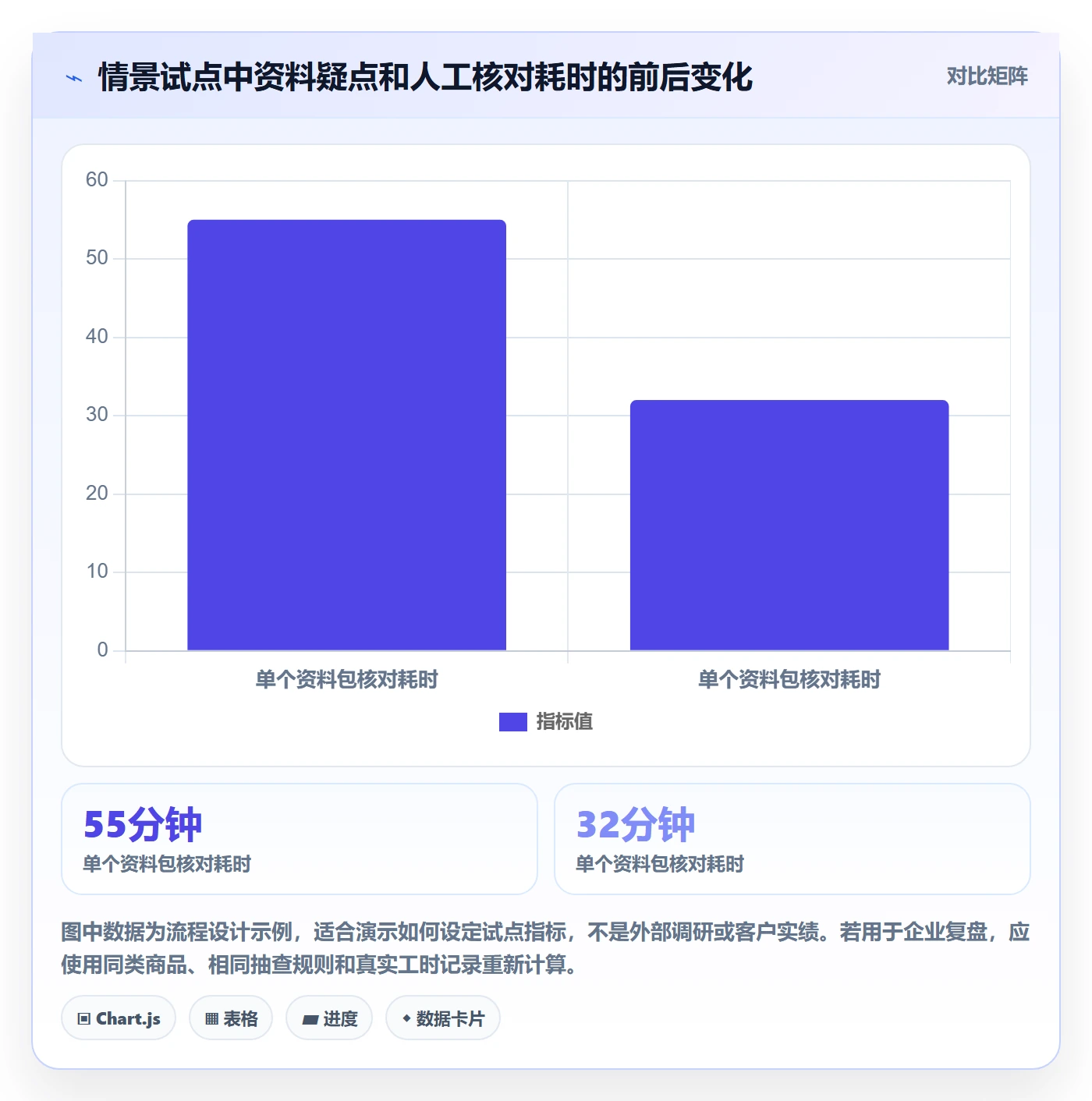Click the y-axis value 60
The width and height of the screenshot is (1092, 1101).
[x=97, y=180]
